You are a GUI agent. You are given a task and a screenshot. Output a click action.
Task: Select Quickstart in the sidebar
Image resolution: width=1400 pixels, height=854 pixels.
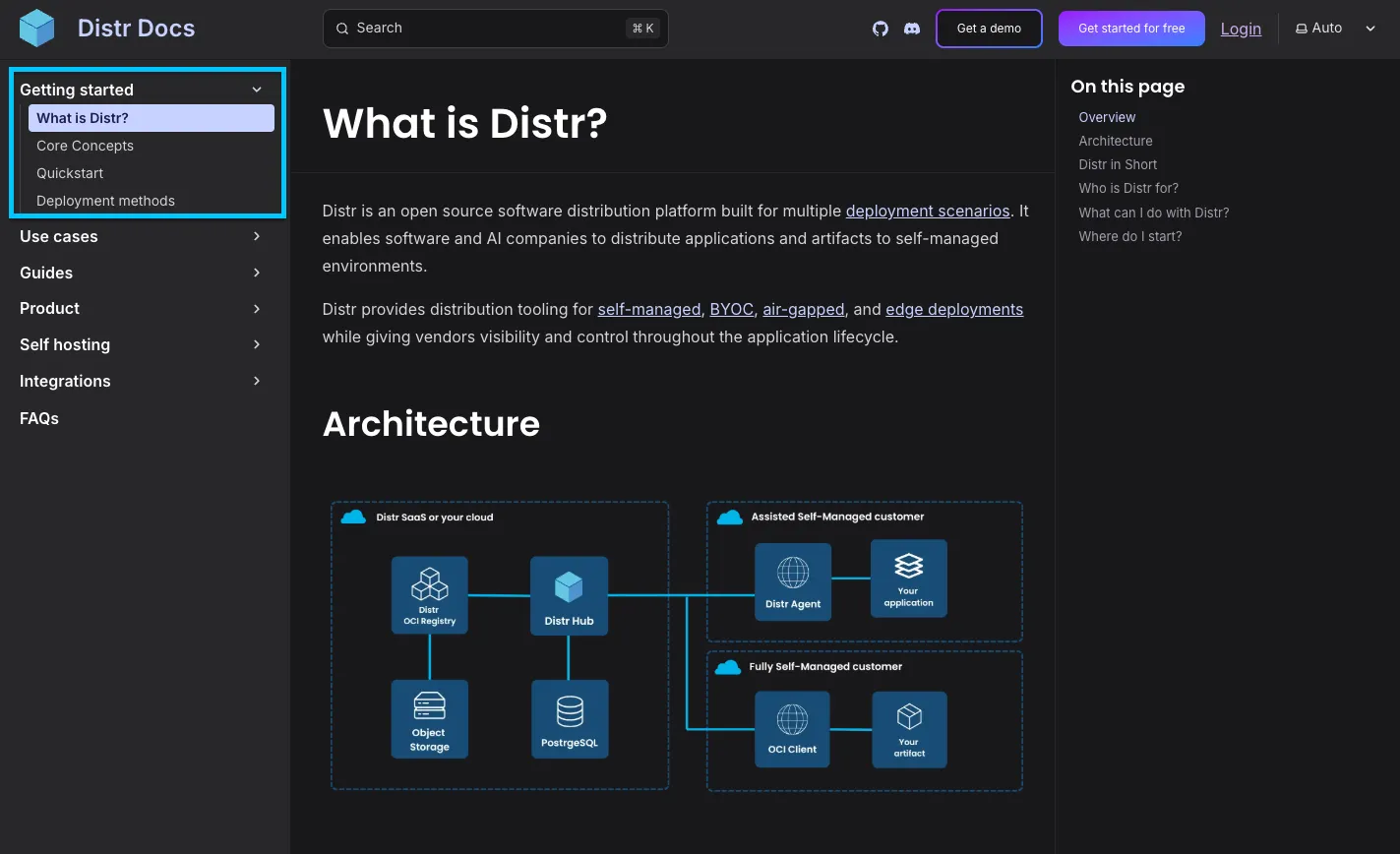pyautogui.click(x=69, y=172)
